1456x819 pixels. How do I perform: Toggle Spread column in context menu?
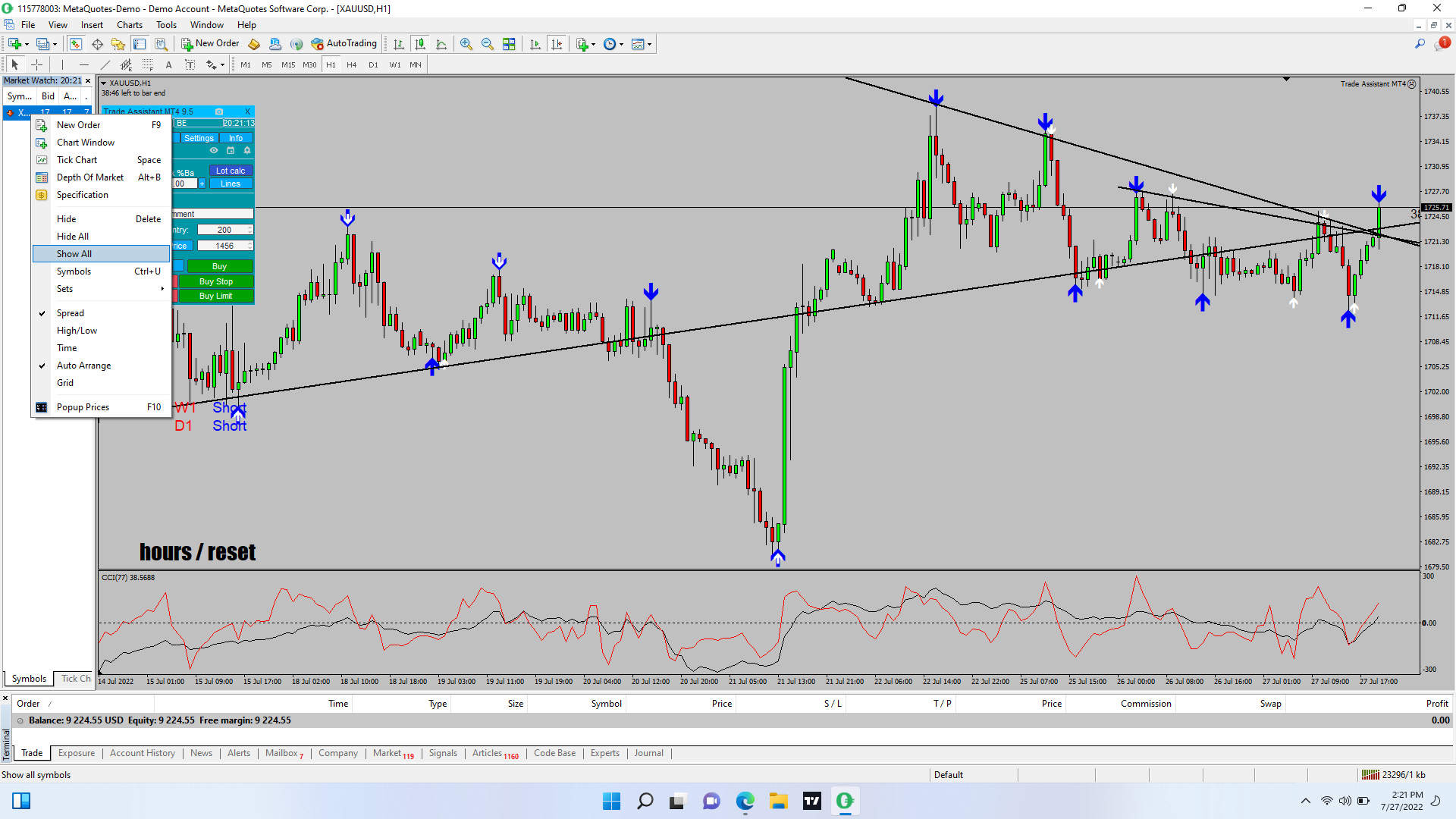(x=71, y=313)
